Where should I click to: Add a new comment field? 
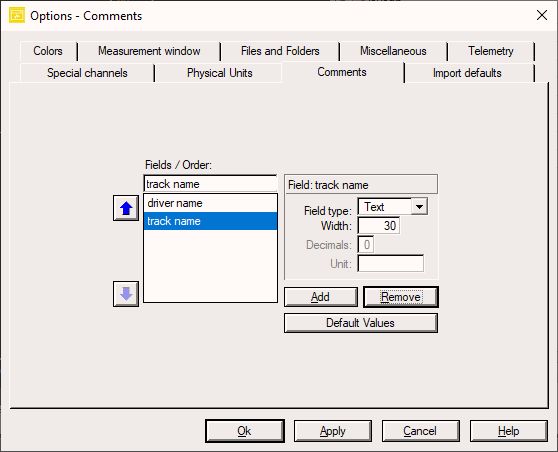[x=321, y=297]
